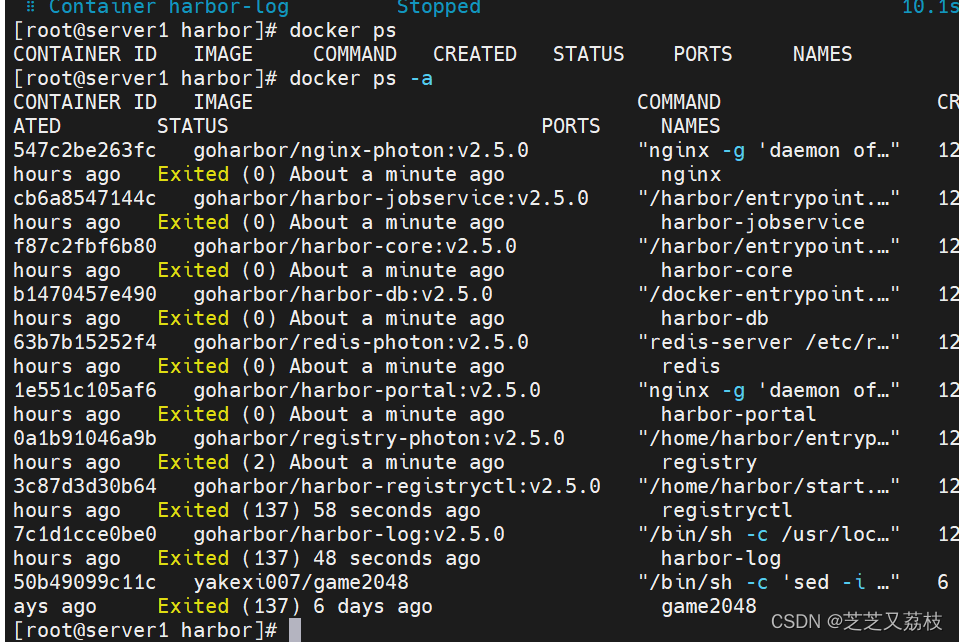Click container ID 547c2be263fc
Image resolution: width=959 pixels, height=642 pixels.
click(x=85, y=150)
